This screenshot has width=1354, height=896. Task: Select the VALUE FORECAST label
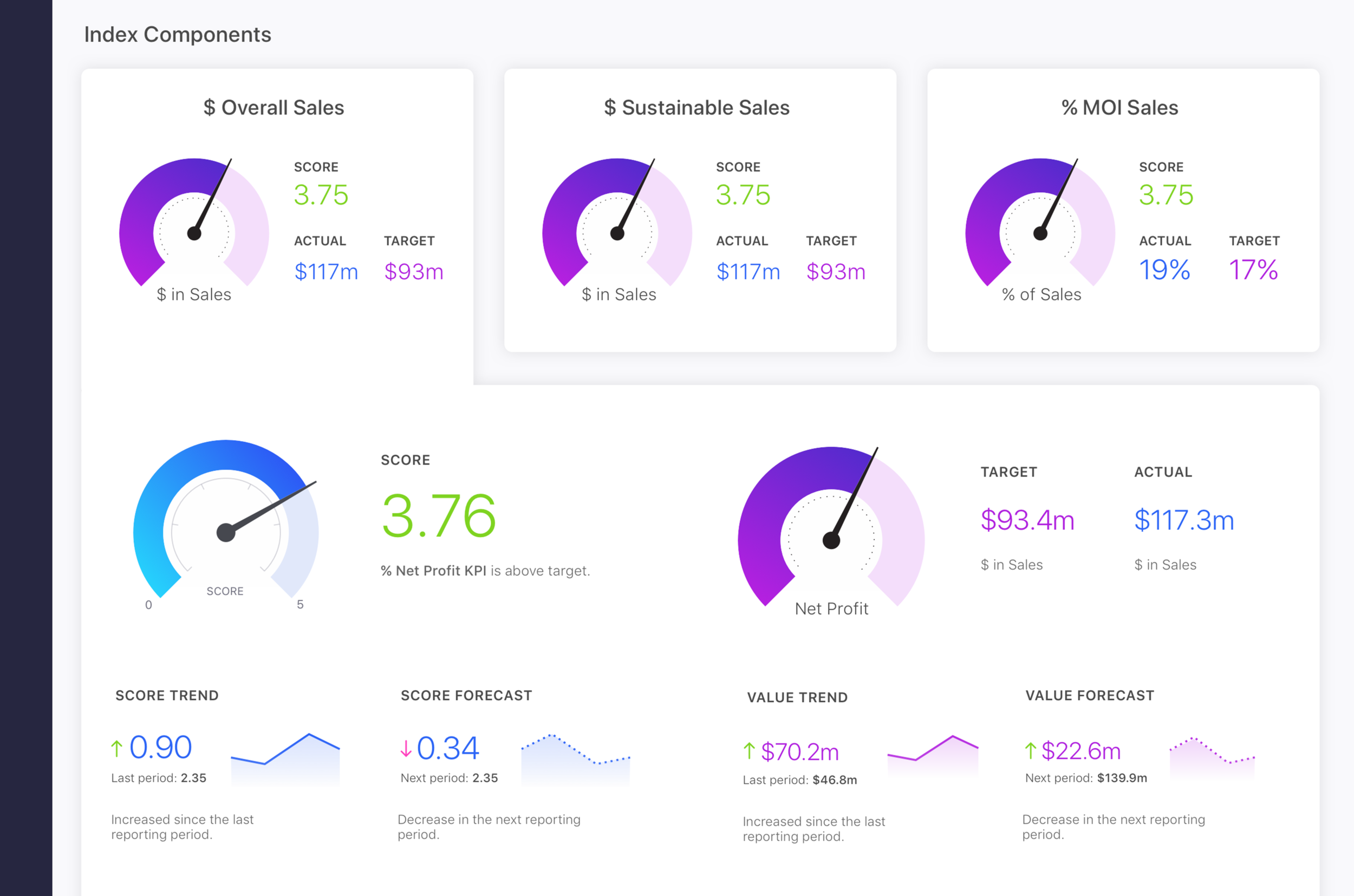point(1089,696)
